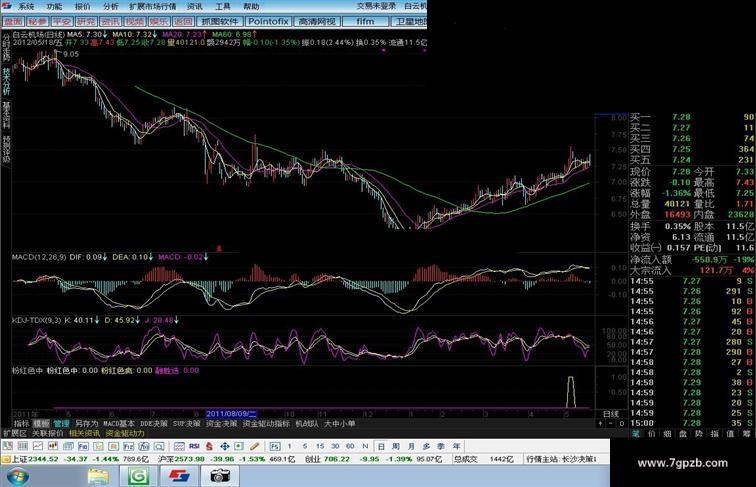Click the 日线 period label
The image size is (756, 487).
[611, 414]
